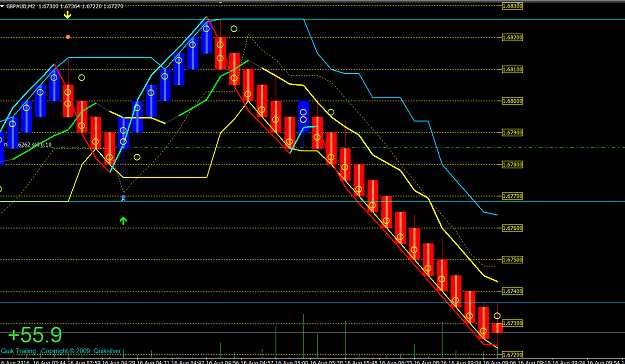Click the green up arrow signal marker

pos(123,220)
